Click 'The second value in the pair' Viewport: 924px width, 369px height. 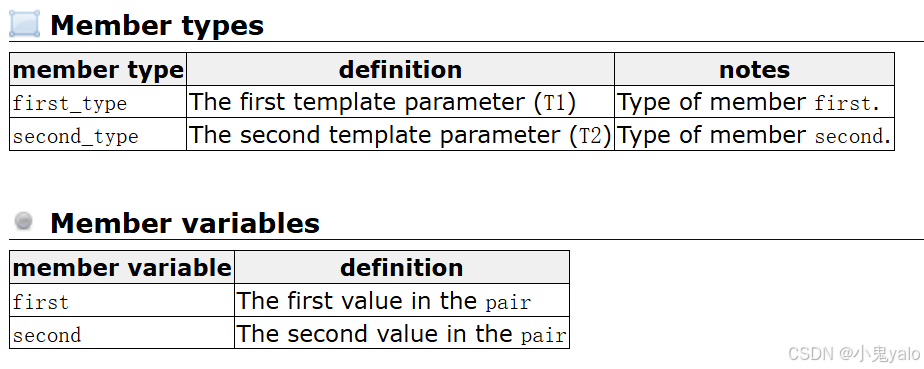402,333
